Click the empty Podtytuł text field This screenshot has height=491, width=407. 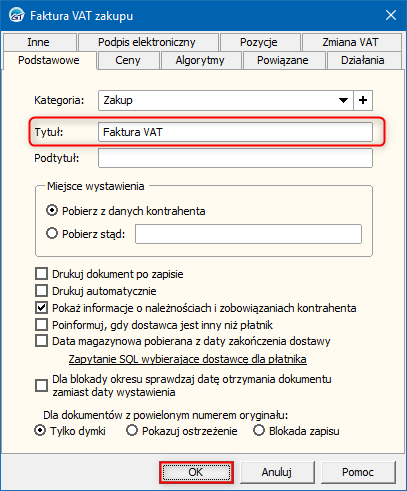click(235, 158)
